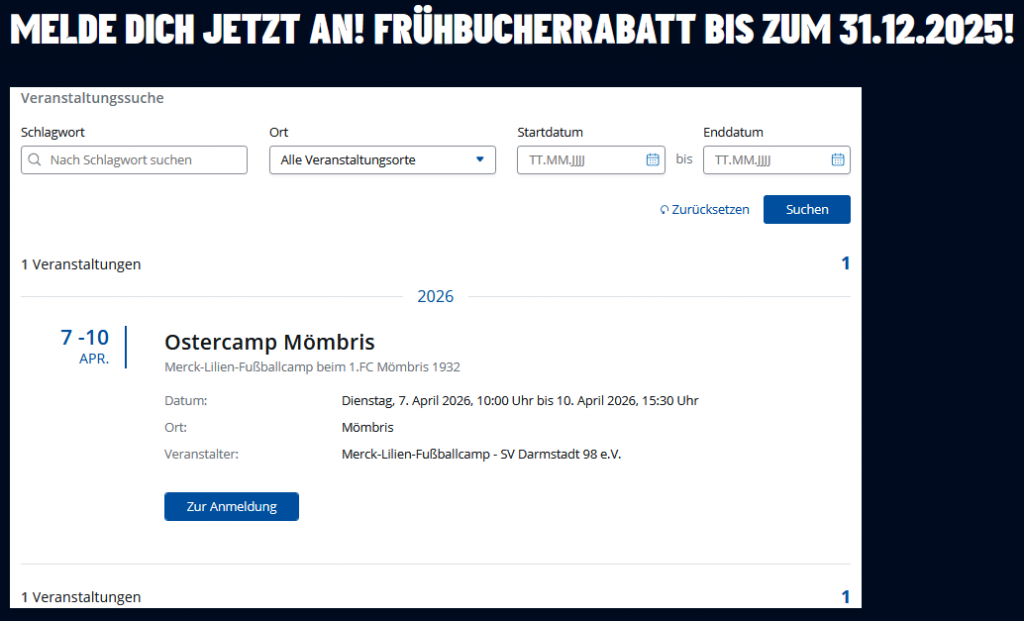The width and height of the screenshot is (1024, 621).
Task: Click the bottom '1 Veranstaltungen' count text
Action: click(81, 597)
